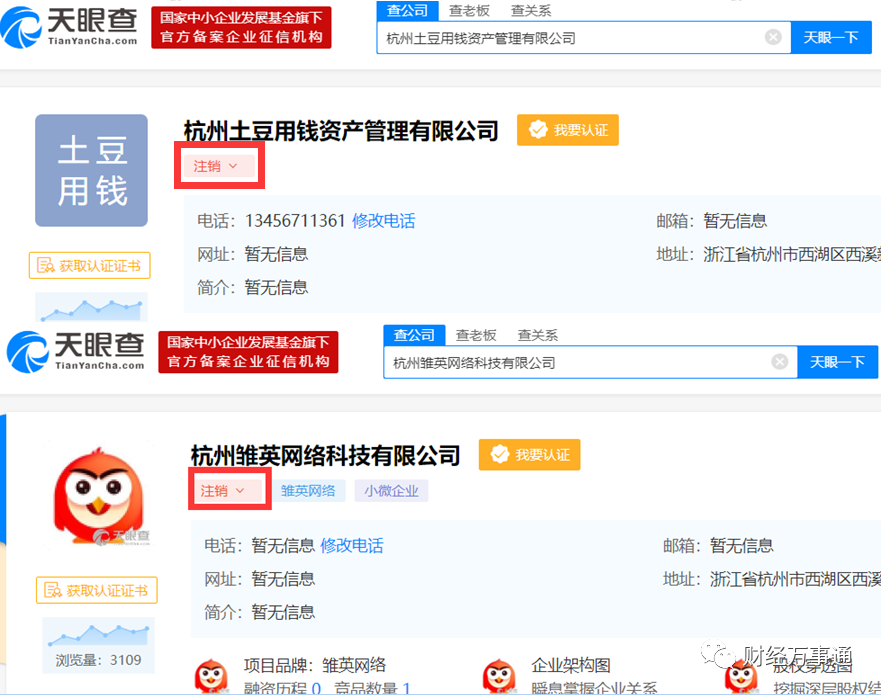Clear the 杭州土豆用钱 search field with the X icon
Screen dimensions: 881x695
click(x=773, y=37)
